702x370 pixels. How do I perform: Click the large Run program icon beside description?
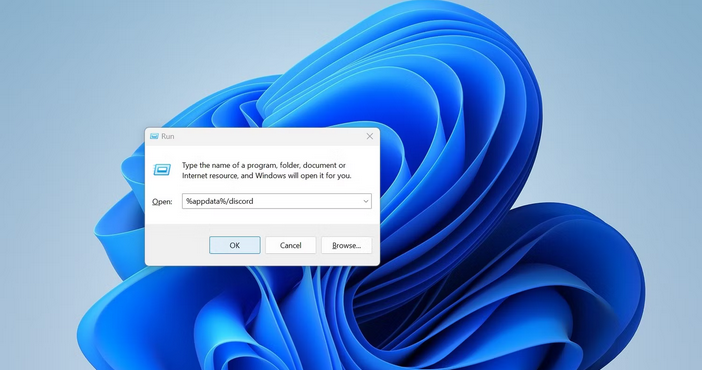click(162, 170)
